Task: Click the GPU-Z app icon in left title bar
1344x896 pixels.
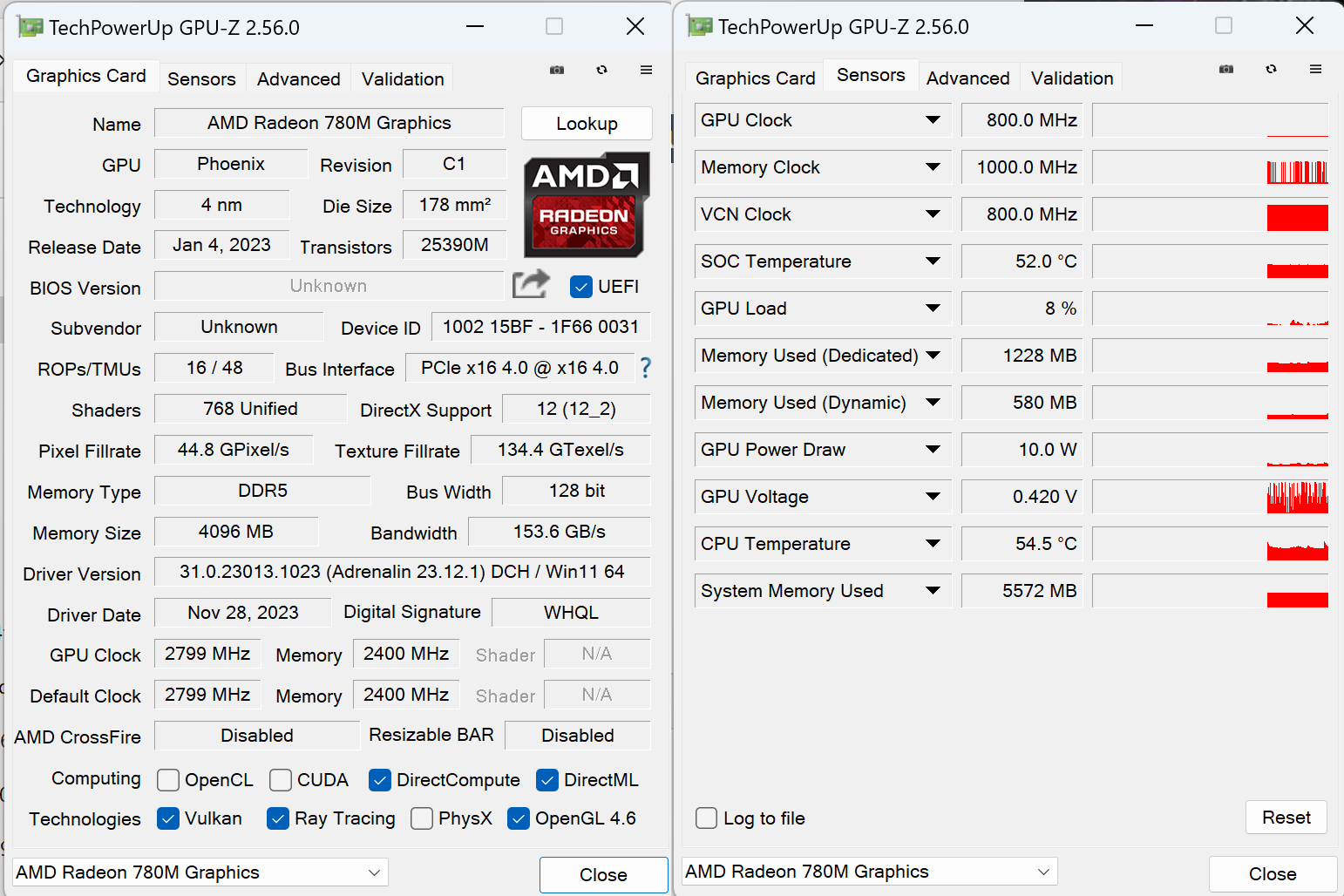Action: pyautogui.click(x=30, y=27)
